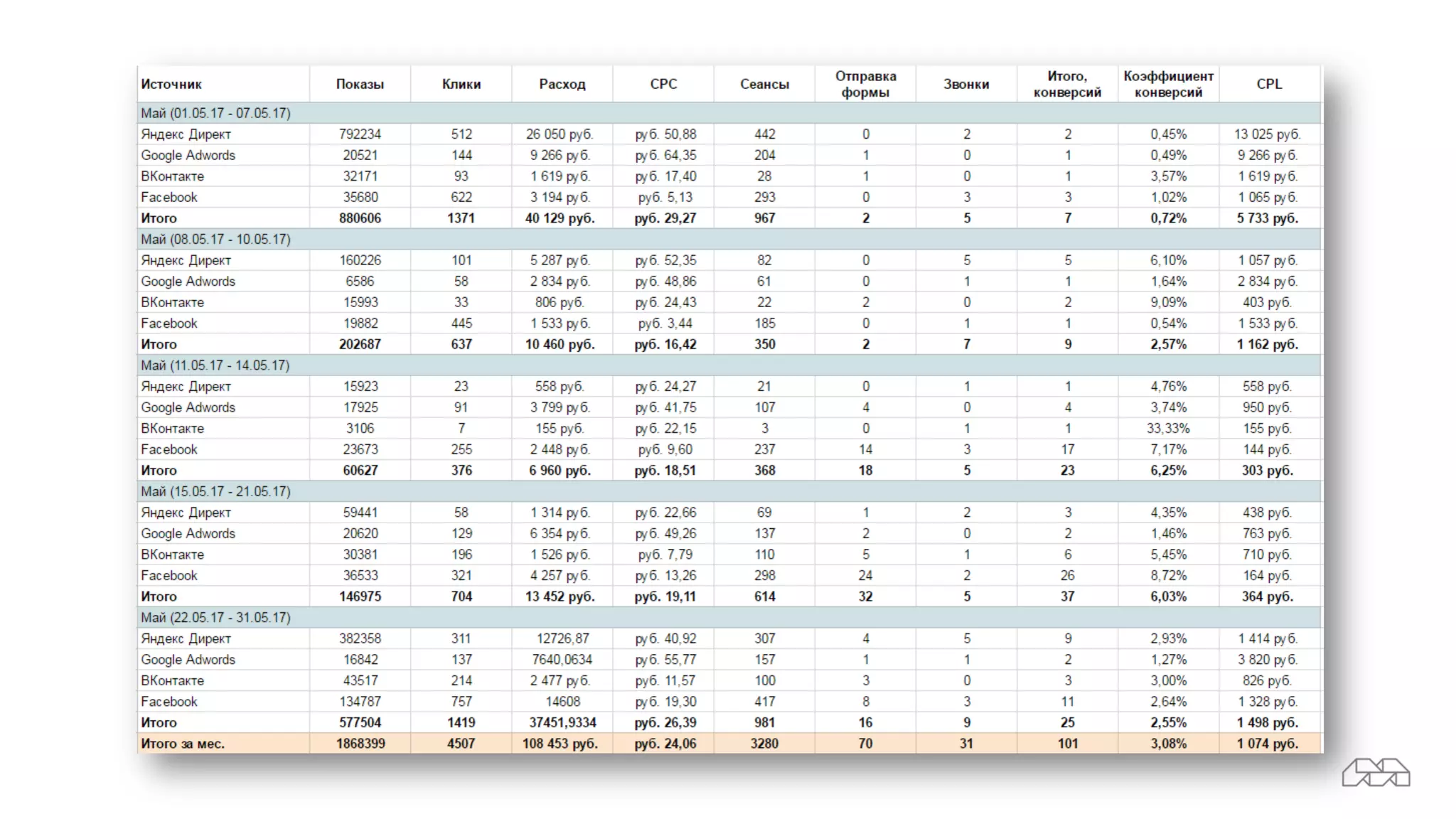Screen dimensions: 1456x819
Task: Select the Май (08.05.17 - 10.05.17) section row
Action: 215,239
